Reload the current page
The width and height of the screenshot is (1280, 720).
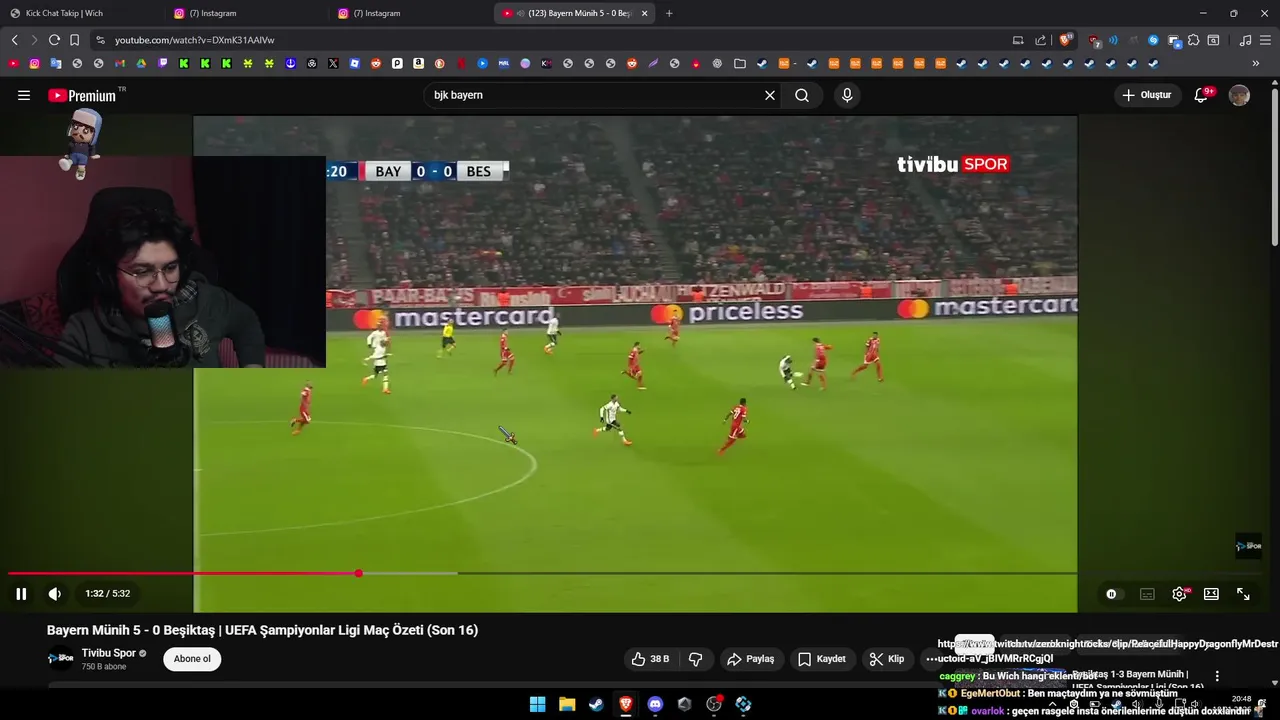[x=54, y=40]
